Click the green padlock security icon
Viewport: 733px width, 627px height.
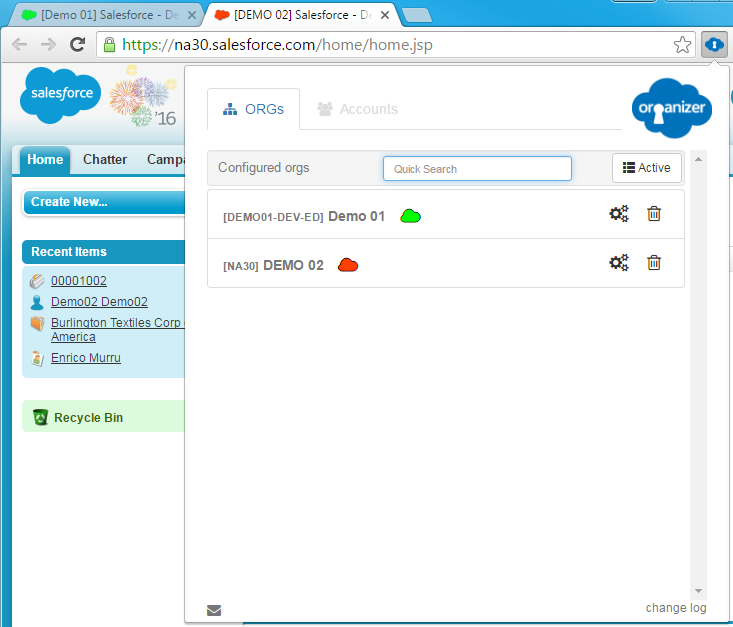click(x=109, y=45)
